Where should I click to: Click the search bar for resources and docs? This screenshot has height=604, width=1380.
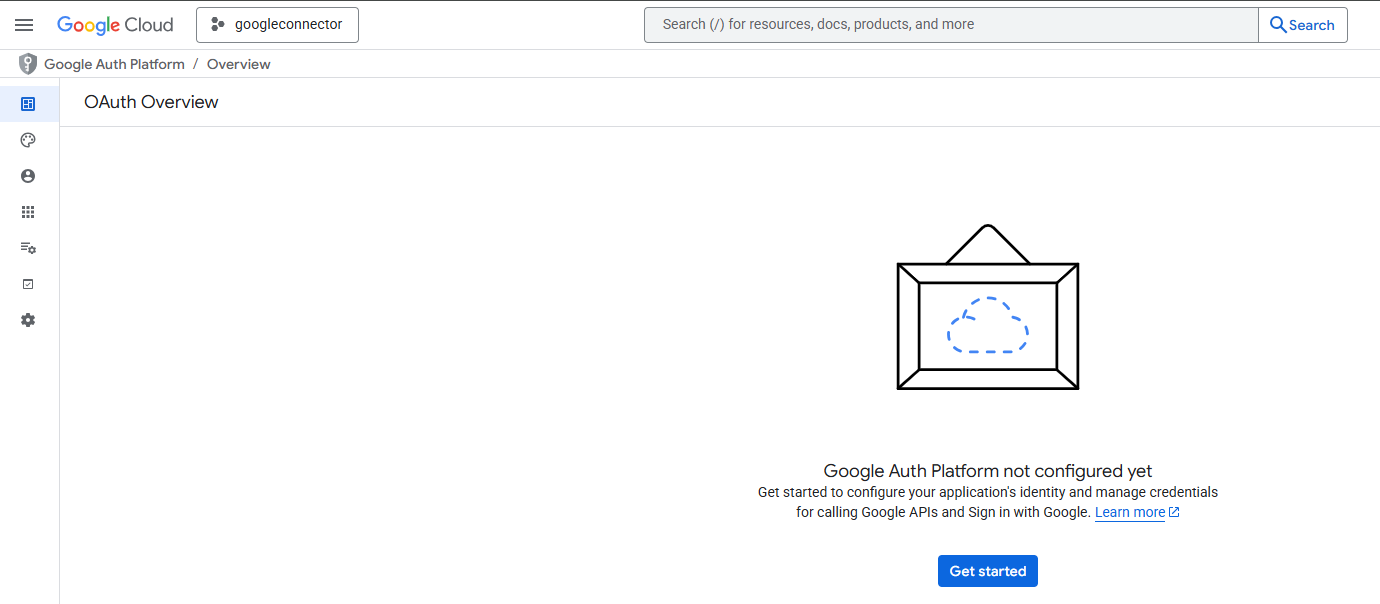tap(950, 25)
